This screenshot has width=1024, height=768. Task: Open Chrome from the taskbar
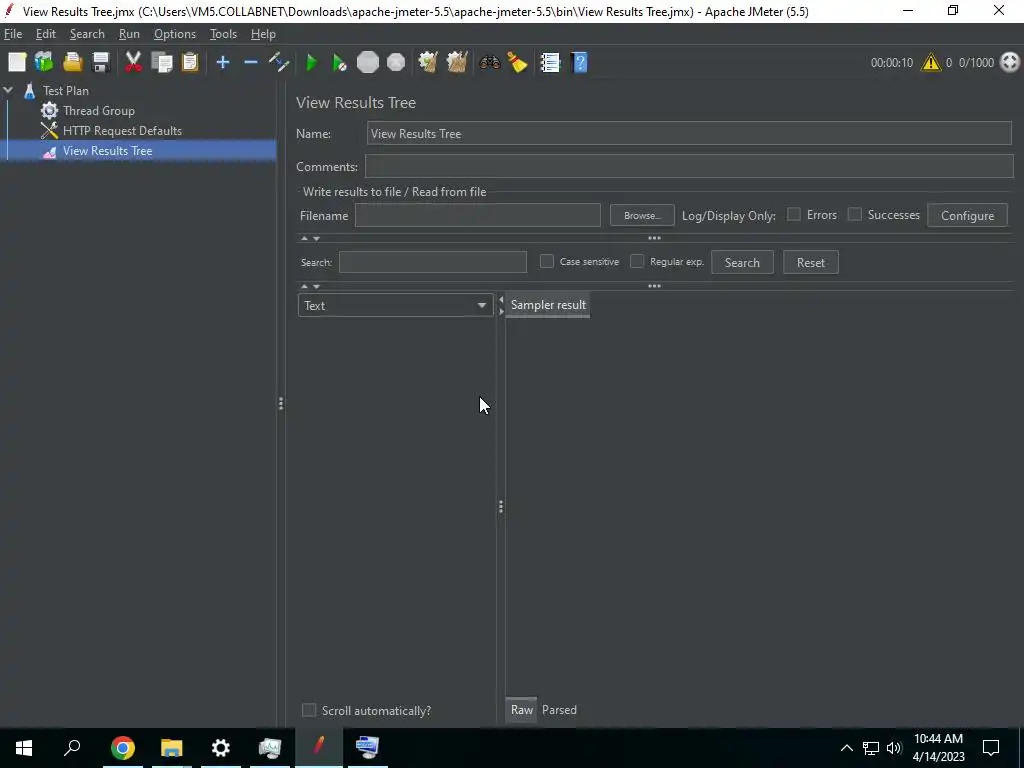[x=122, y=747]
